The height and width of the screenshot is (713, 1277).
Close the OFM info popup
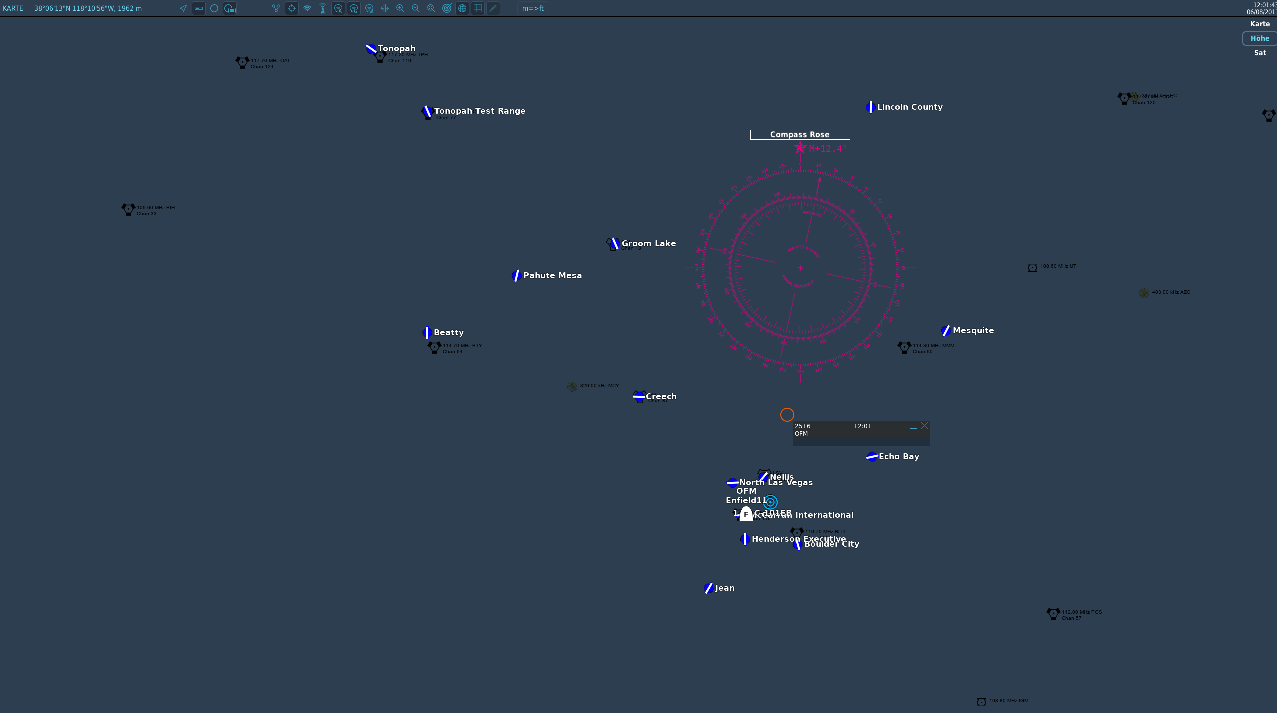tap(924, 426)
